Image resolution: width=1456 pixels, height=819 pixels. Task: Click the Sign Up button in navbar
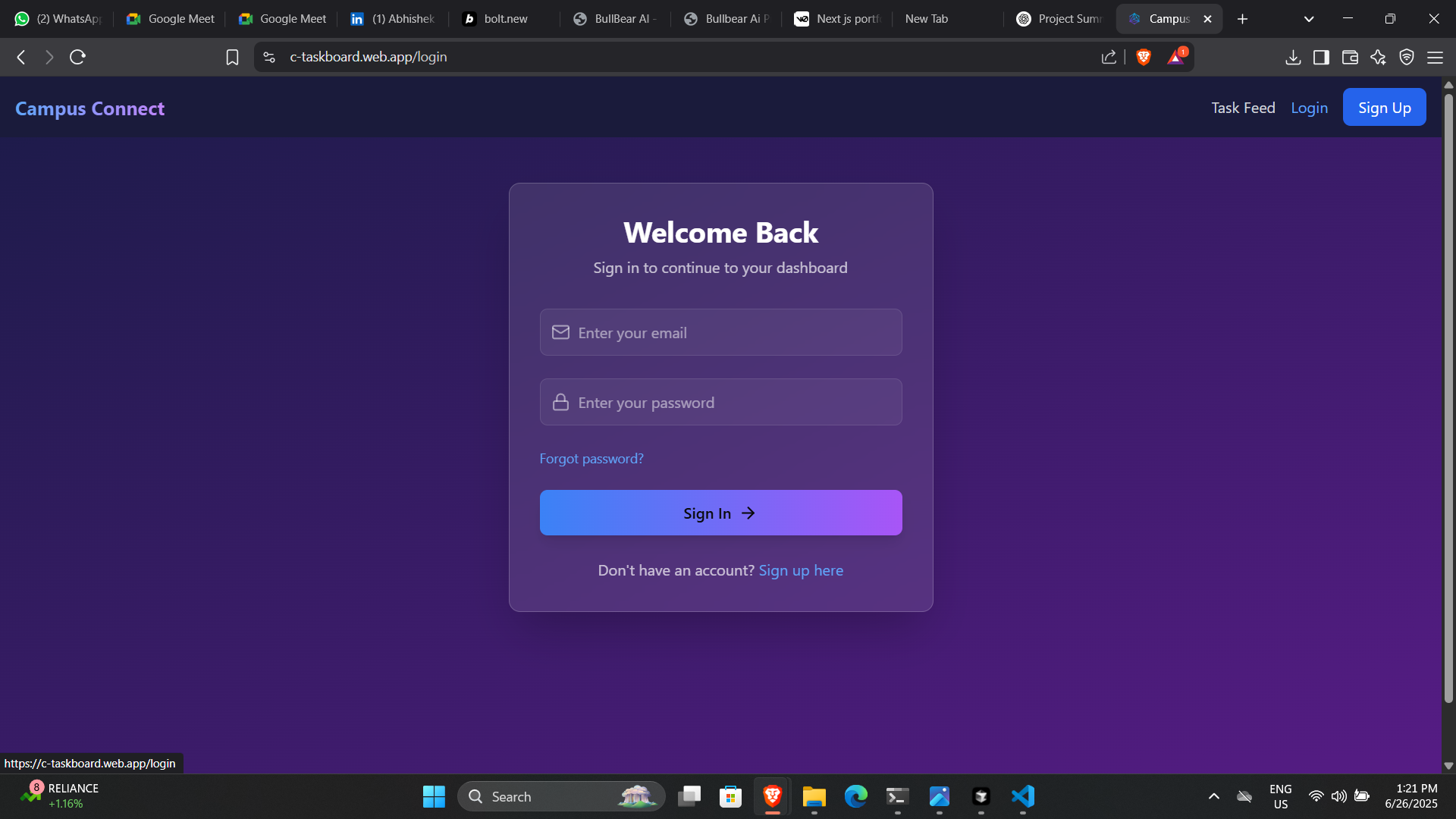tap(1384, 107)
